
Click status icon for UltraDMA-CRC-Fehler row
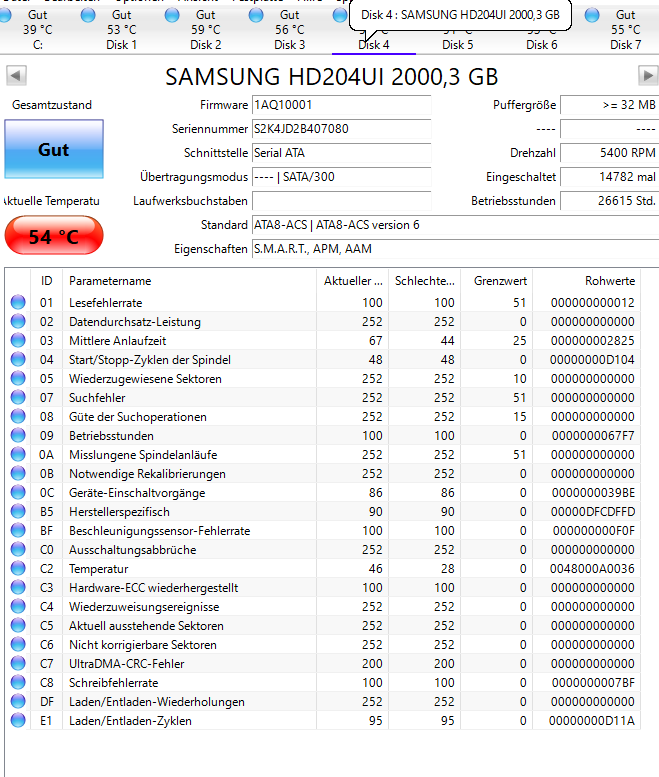(x=18, y=664)
